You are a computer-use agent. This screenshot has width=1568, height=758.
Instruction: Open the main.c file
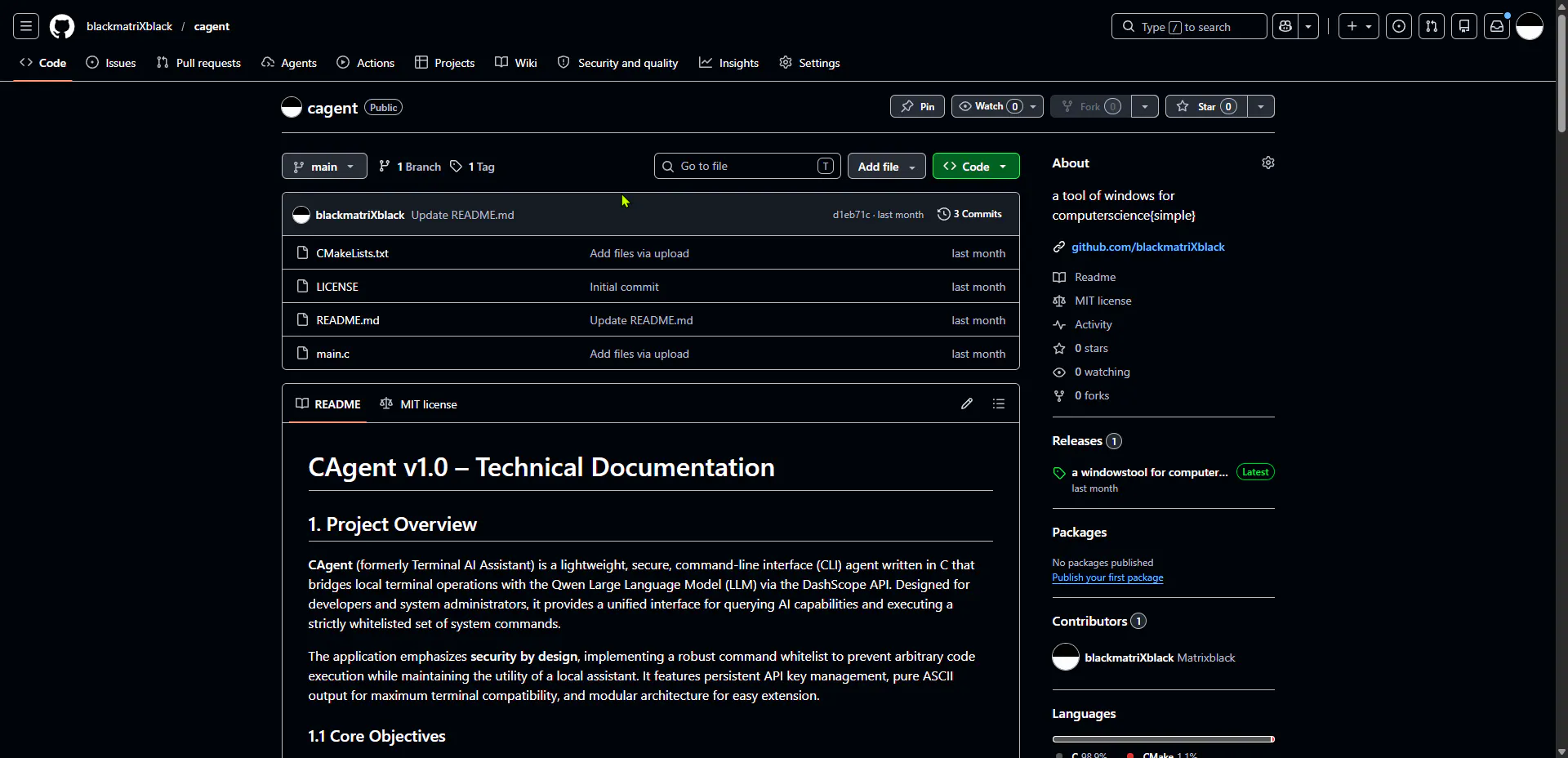coord(333,354)
